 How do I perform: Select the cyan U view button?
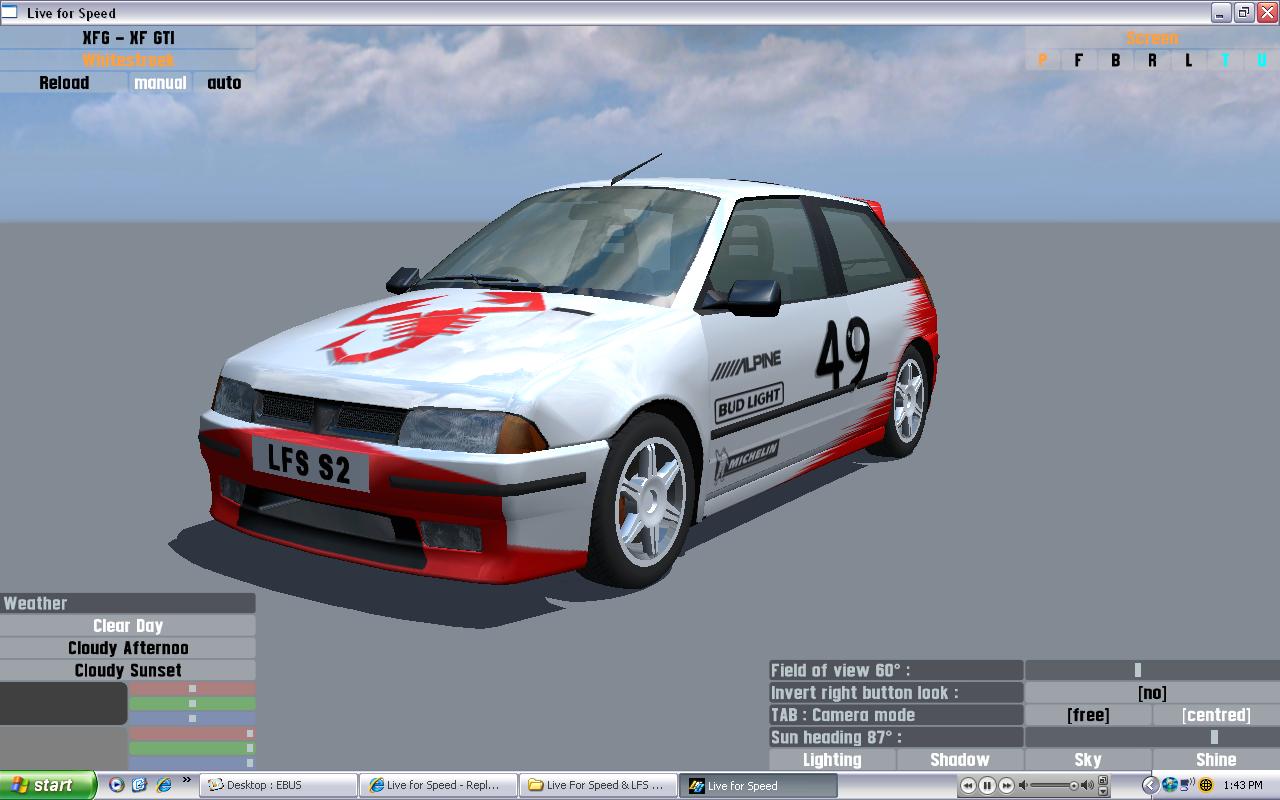tap(1261, 60)
